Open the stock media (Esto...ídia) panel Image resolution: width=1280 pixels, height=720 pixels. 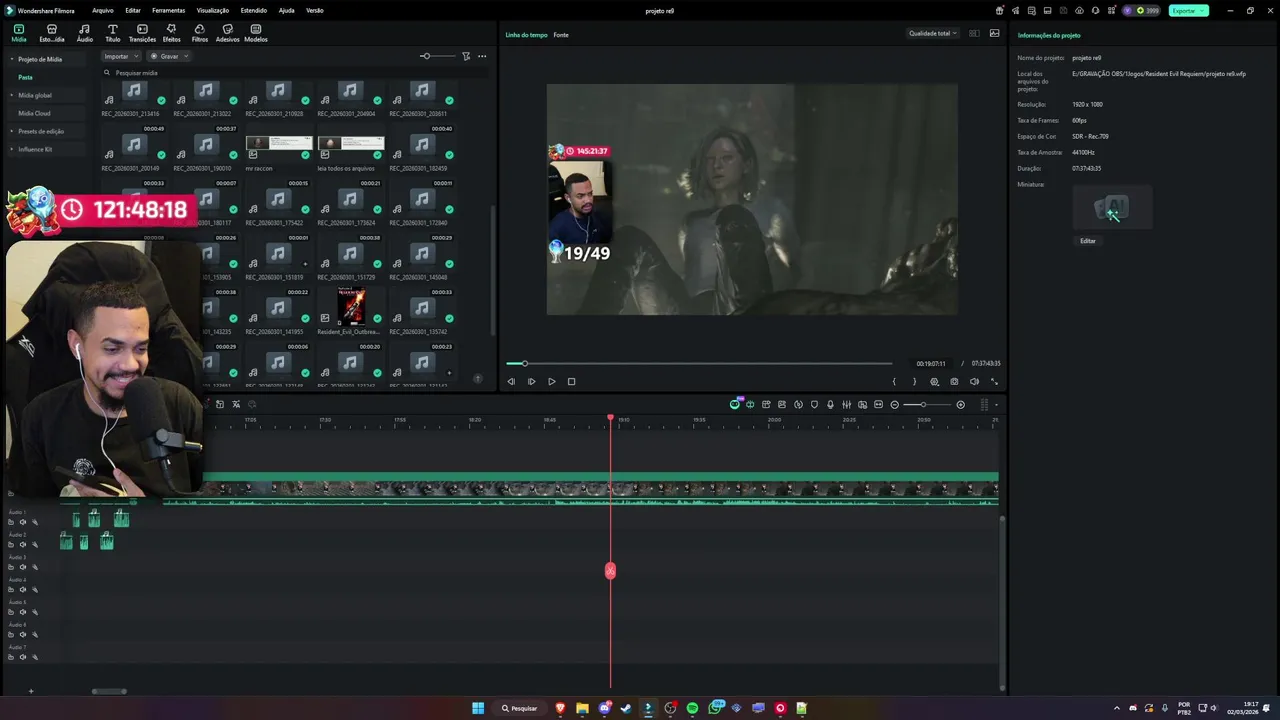point(52,33)
